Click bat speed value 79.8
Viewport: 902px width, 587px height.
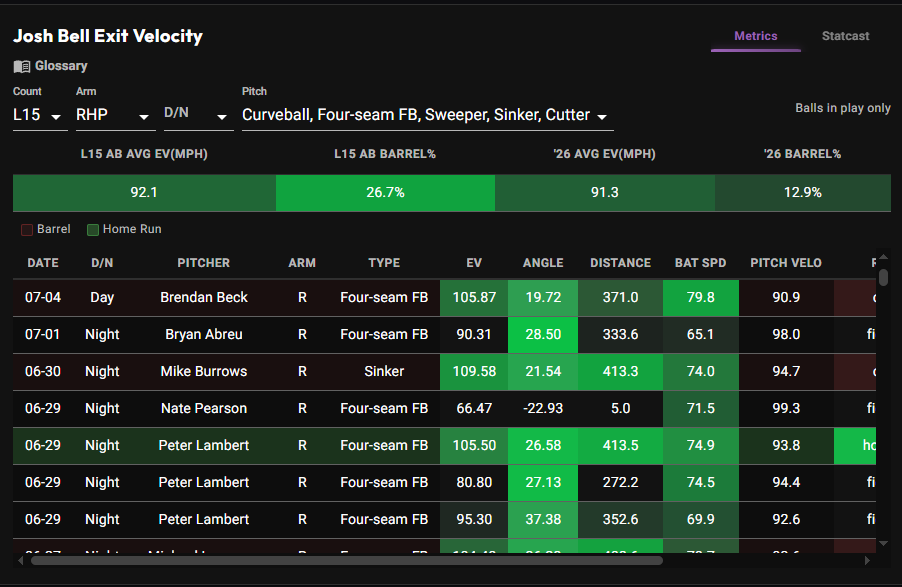point(701,298)
